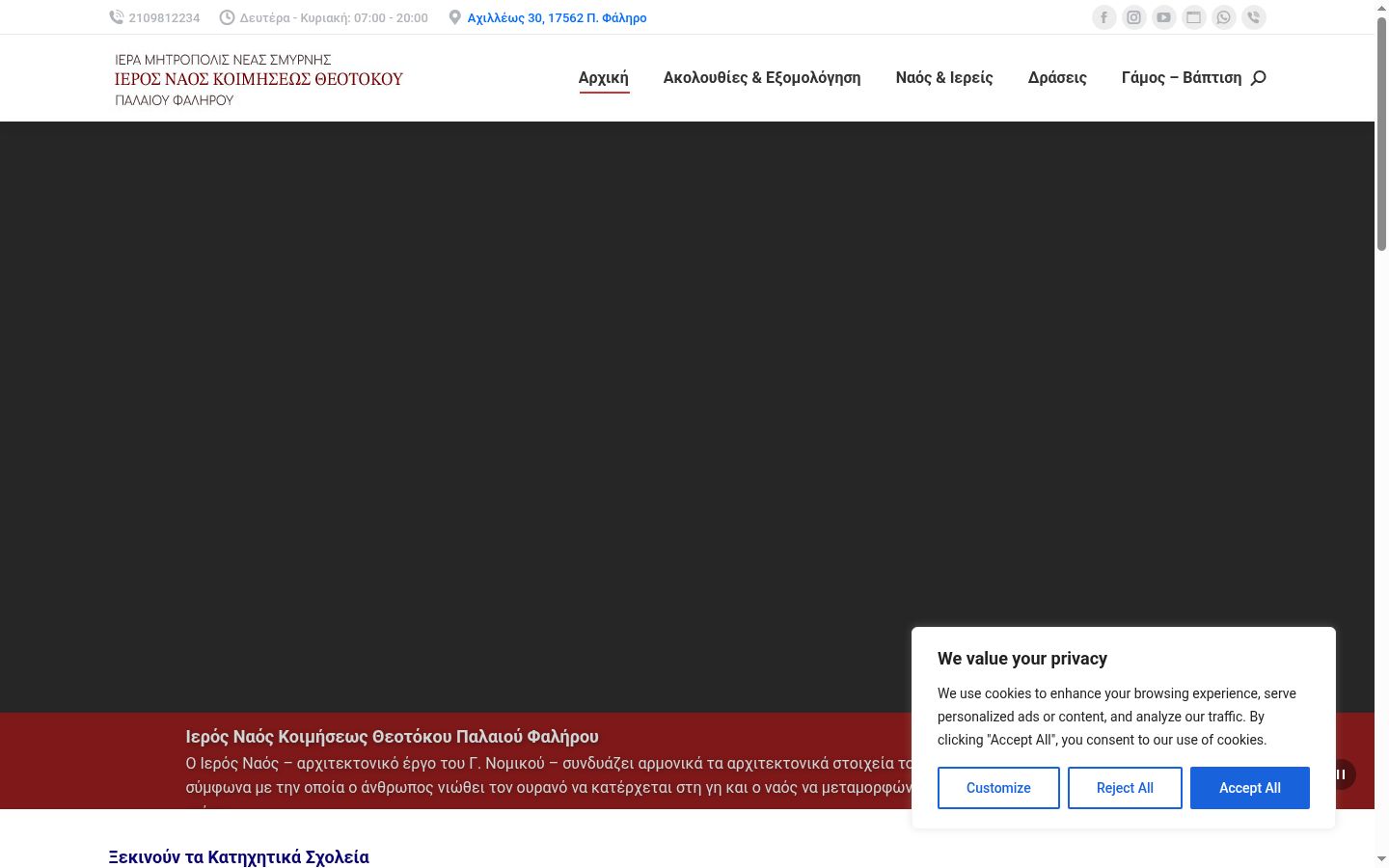Viewport: 1389px width, 868px height.
Task: Click the dark hero slider image
Action: (687, 417)
